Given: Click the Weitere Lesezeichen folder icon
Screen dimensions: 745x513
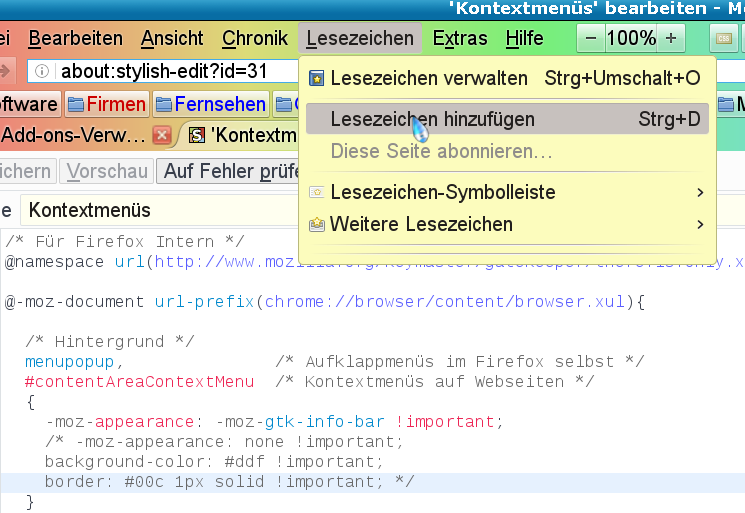Looking at the screenshot, I should [316, 225].
